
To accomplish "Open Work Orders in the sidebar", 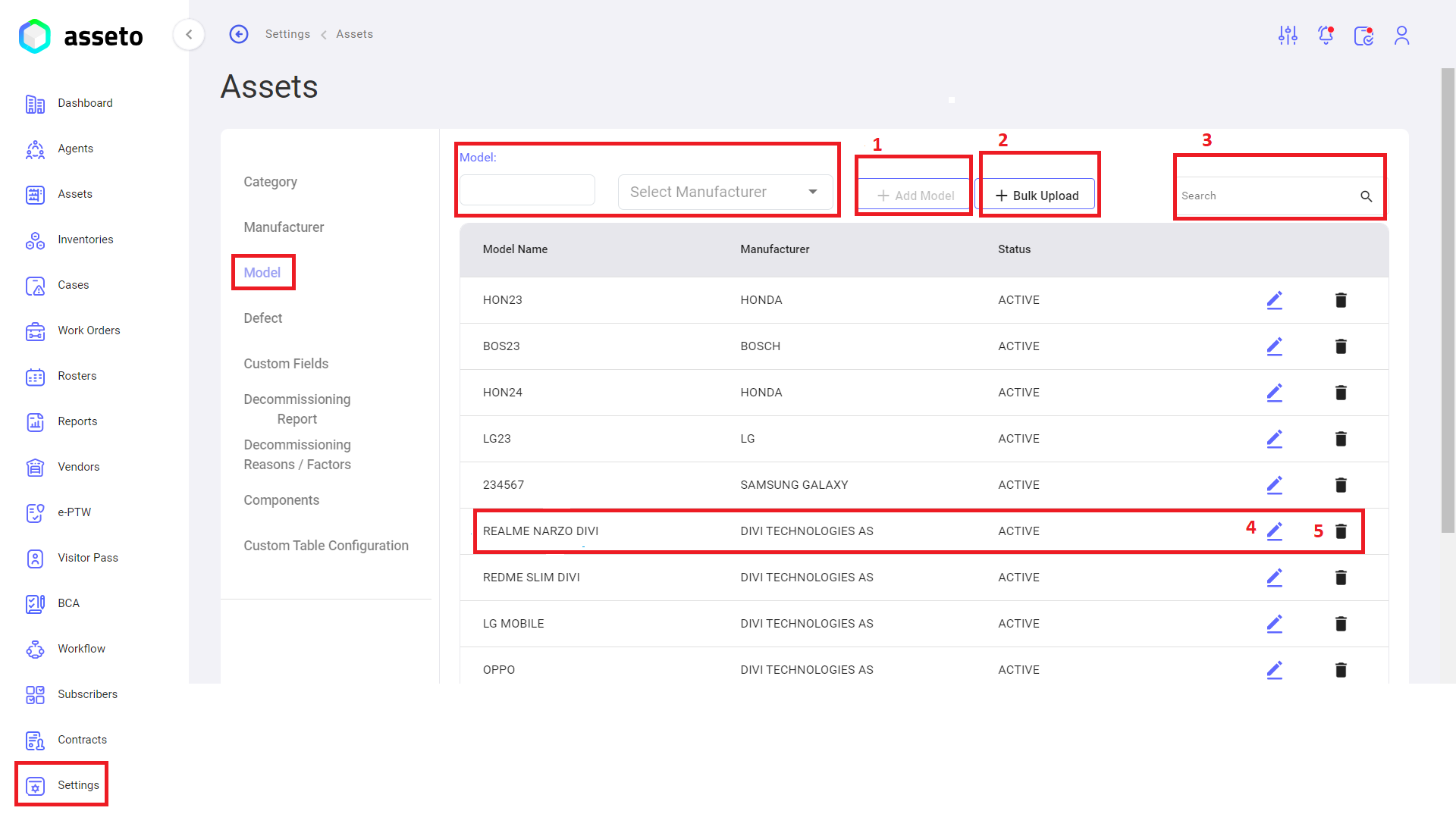I will click(x=89, y=330).
